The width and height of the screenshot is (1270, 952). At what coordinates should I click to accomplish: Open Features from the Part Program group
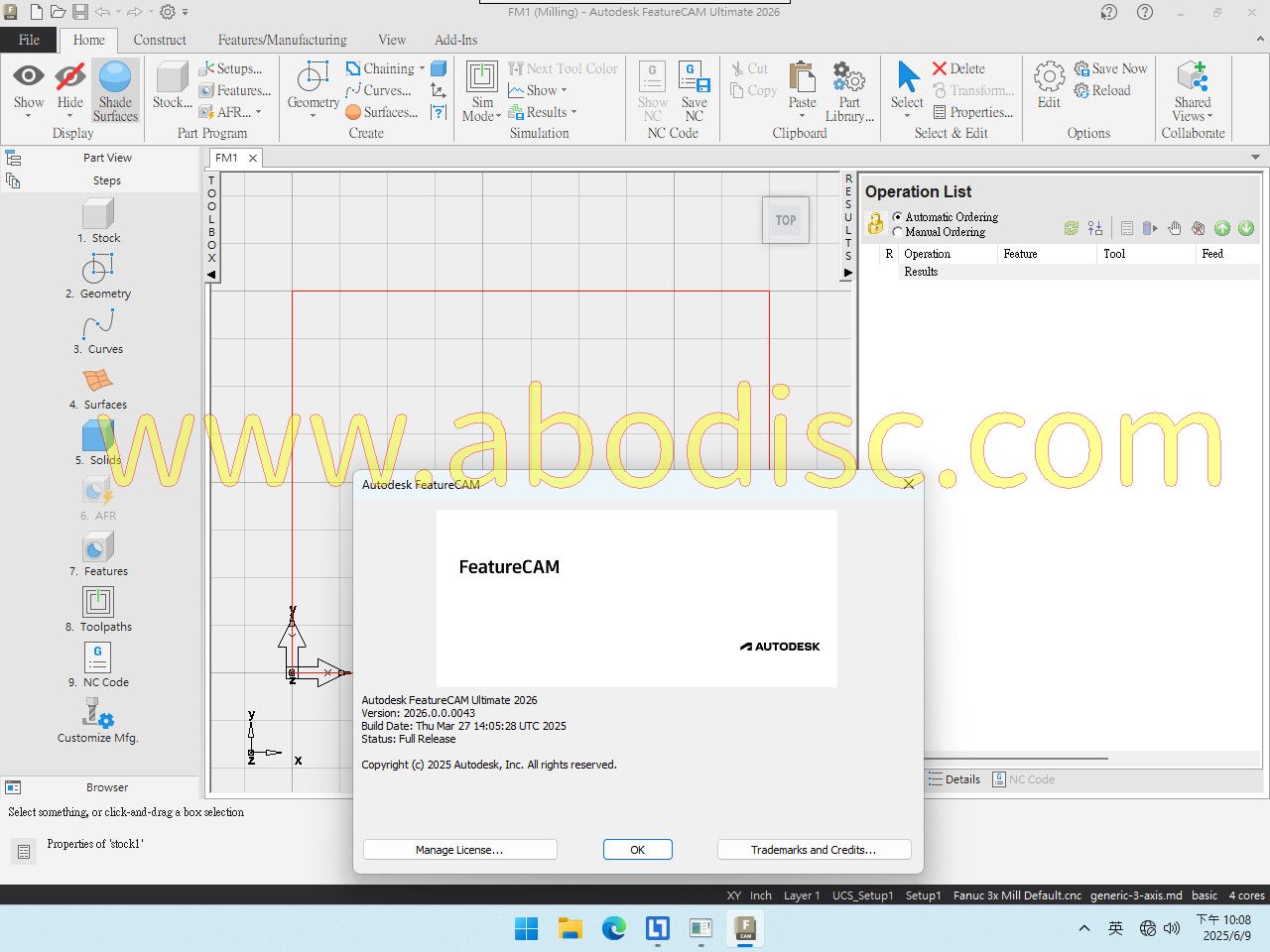(x=235, y=90)
